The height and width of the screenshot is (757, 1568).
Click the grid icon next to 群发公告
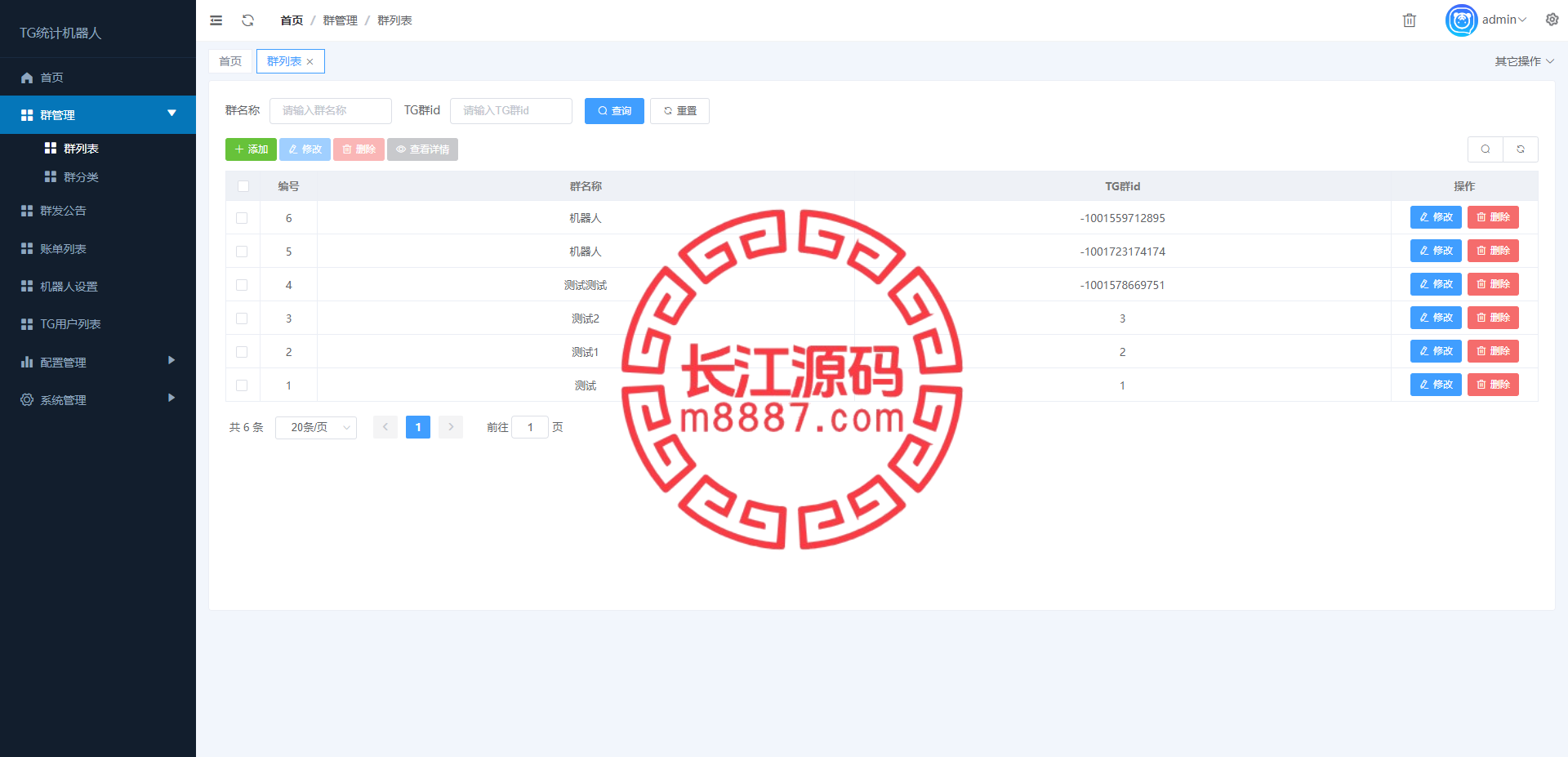[27, 211]
